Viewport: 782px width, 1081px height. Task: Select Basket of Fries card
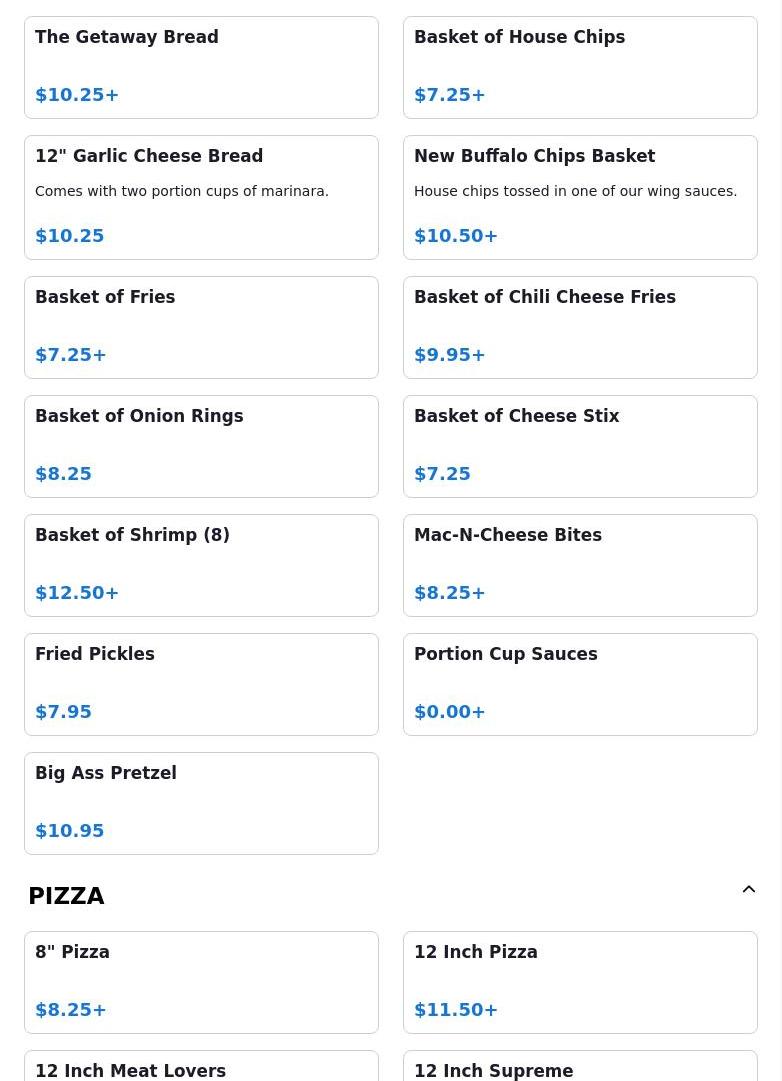pos(201,327)
